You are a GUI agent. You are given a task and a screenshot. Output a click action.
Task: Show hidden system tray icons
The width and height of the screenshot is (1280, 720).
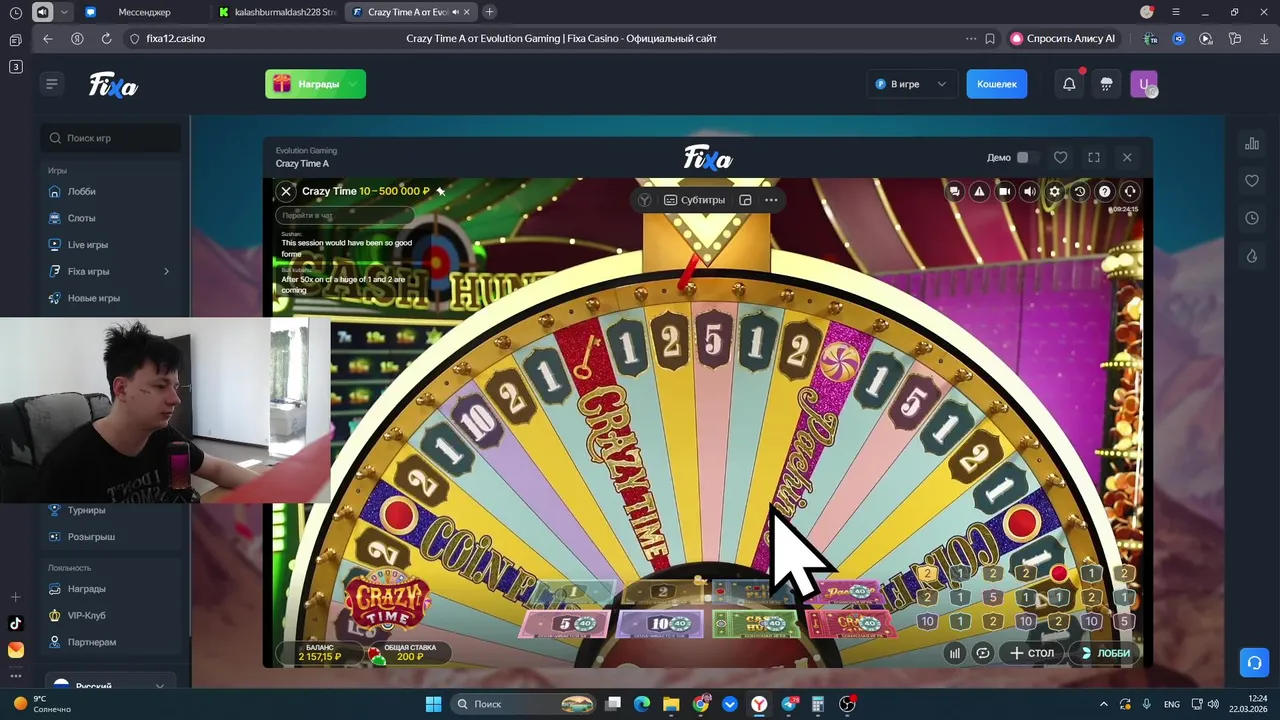pyautogui.click(x=1104, y=704)
